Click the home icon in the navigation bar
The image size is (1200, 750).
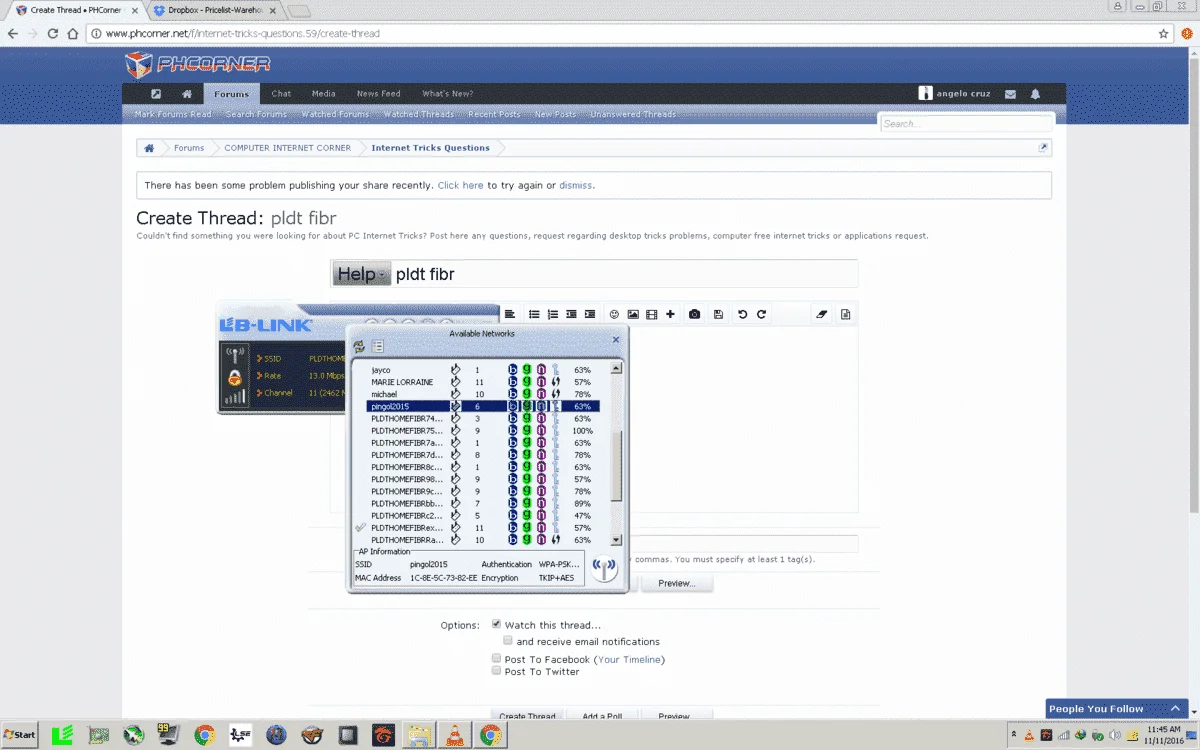[x=187, y=94]
